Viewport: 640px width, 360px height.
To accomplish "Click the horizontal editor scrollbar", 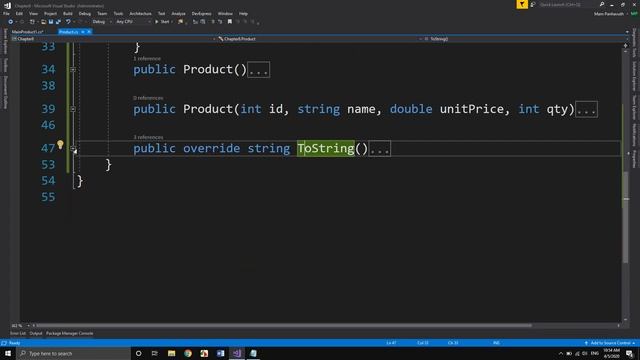I will point(284,326).
